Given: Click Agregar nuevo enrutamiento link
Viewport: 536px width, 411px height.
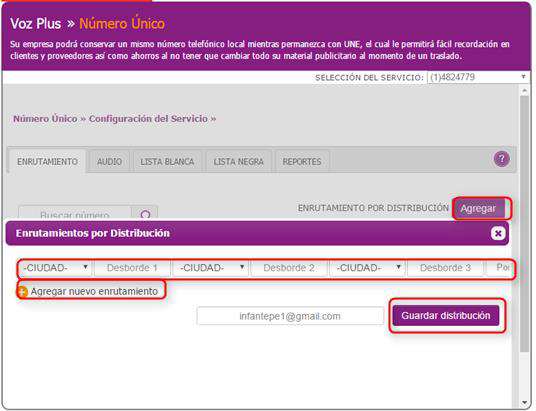Looking at the screenshot, I should click(x=94, y=292).
